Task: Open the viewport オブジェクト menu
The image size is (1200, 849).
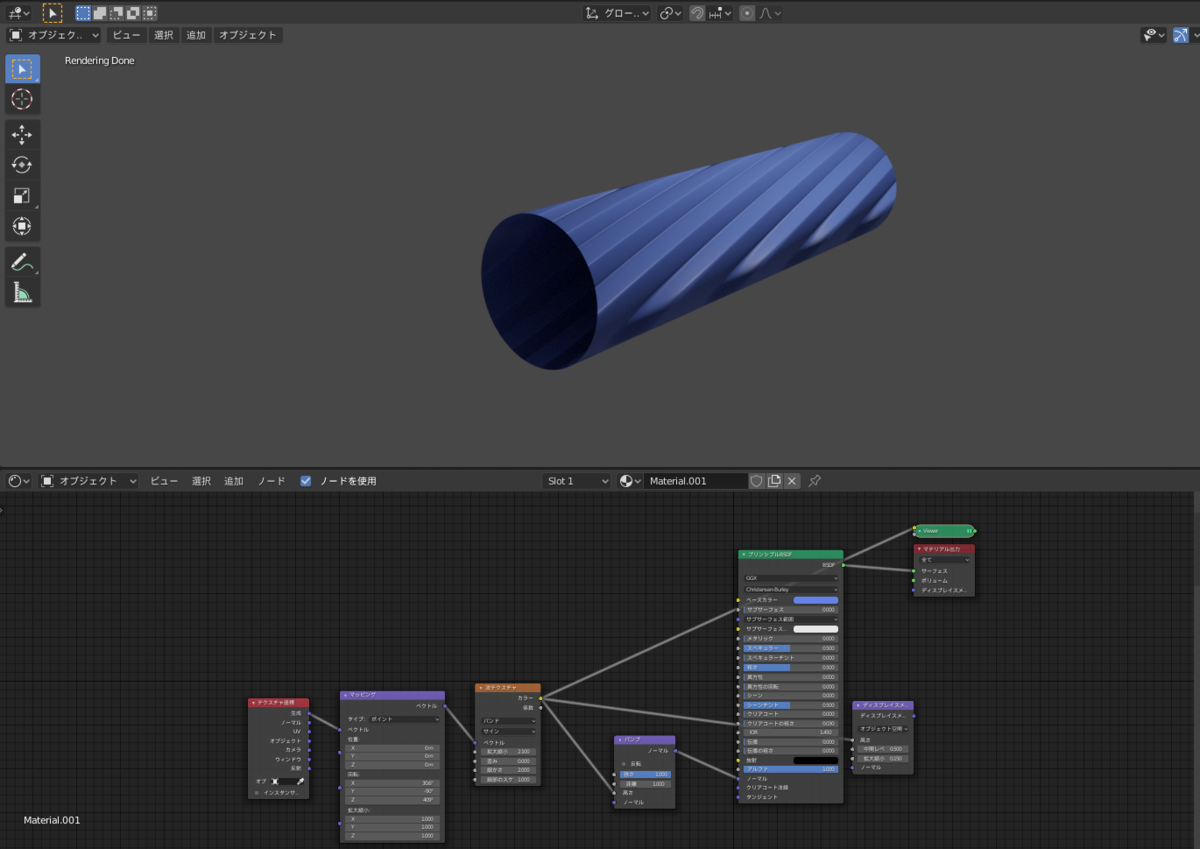Action: coord(248,35)
